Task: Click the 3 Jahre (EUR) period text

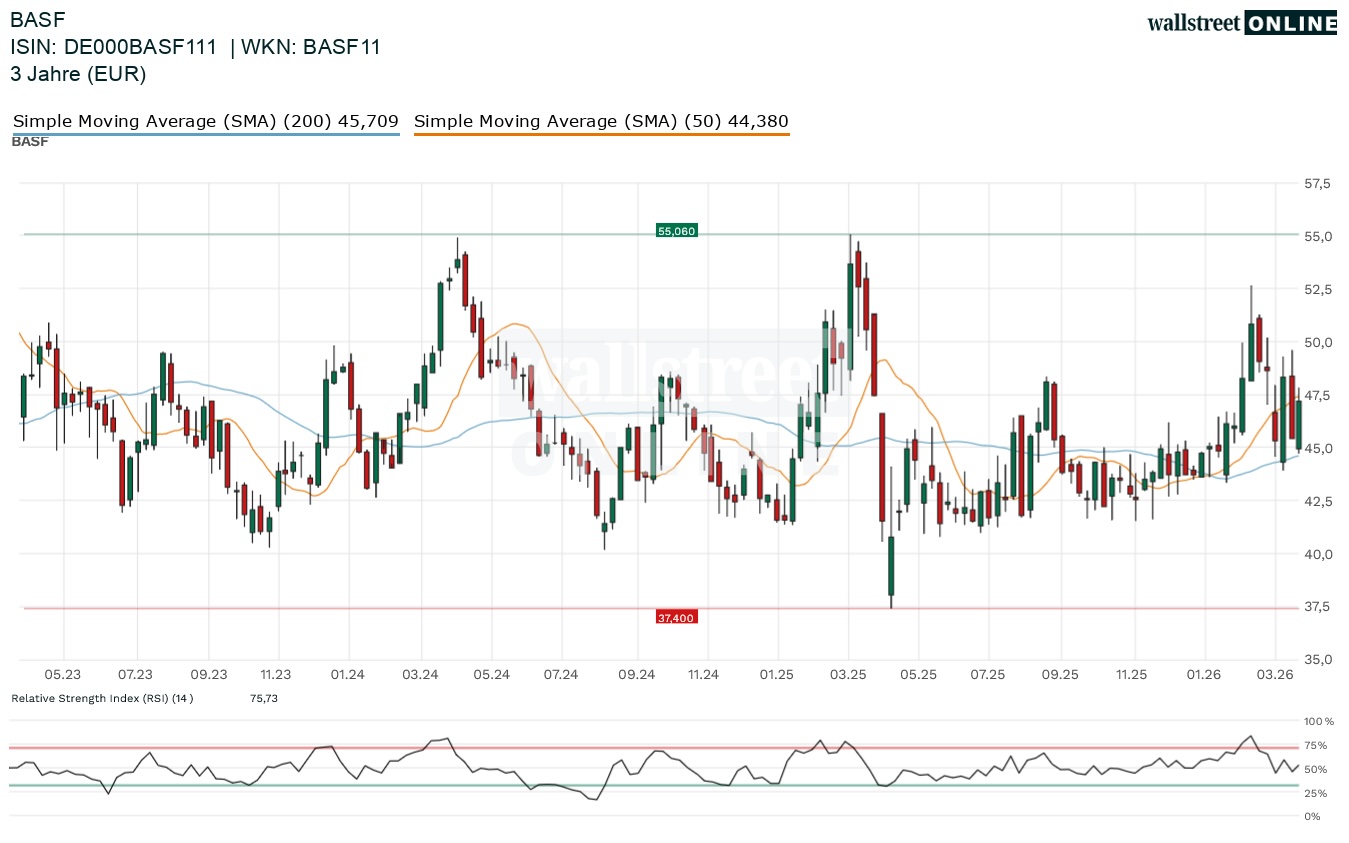Action: [78, 74]
